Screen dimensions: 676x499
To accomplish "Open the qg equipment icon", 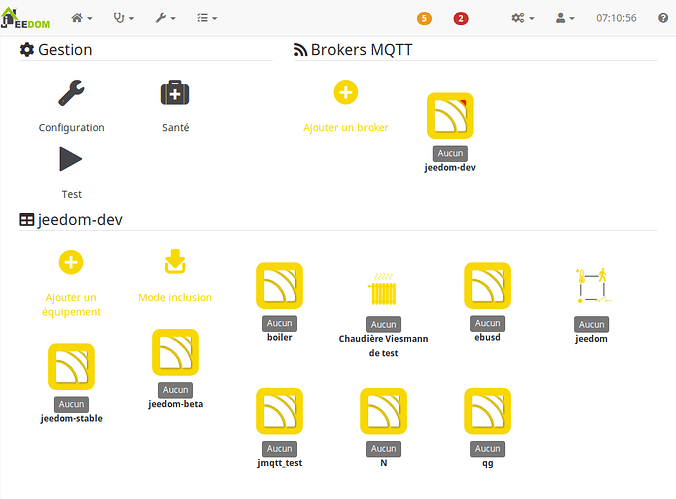I will pyautogui.click(x=488, y=411).
